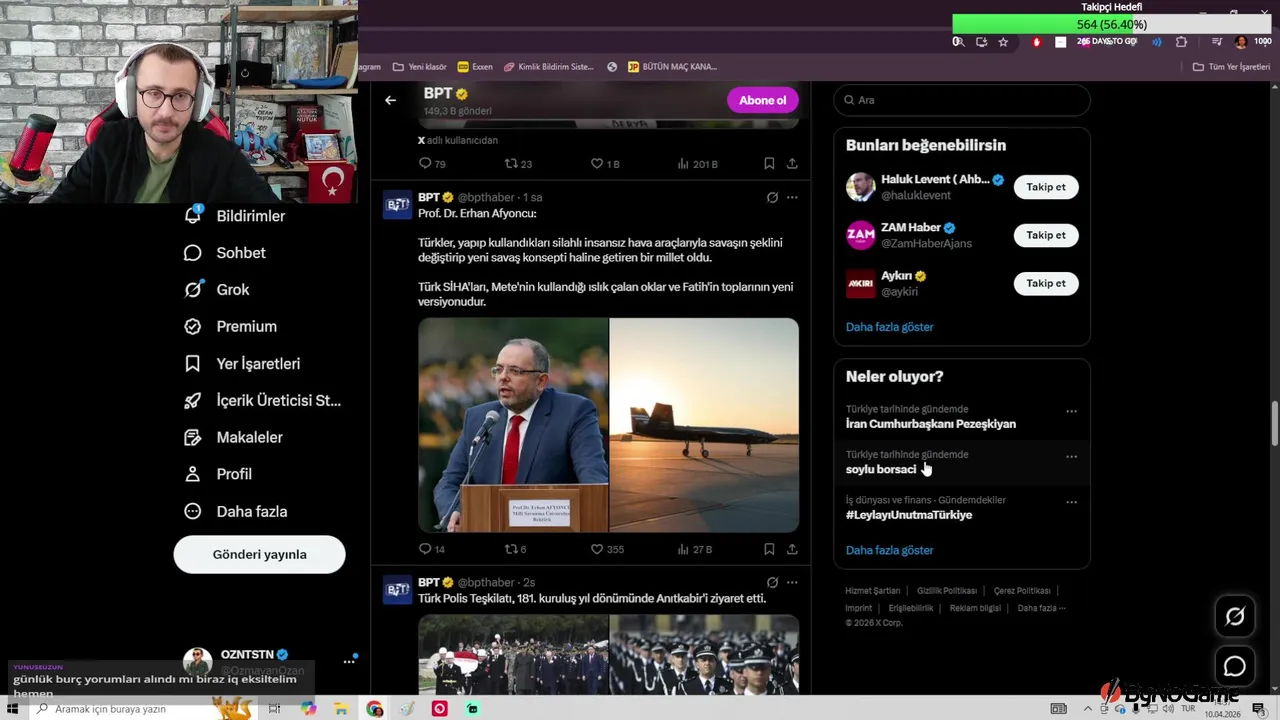The height and width of the screenshot is (720, 1280).
Task: Open options for soylu borsacı trend
Action: click(1071, 457)
